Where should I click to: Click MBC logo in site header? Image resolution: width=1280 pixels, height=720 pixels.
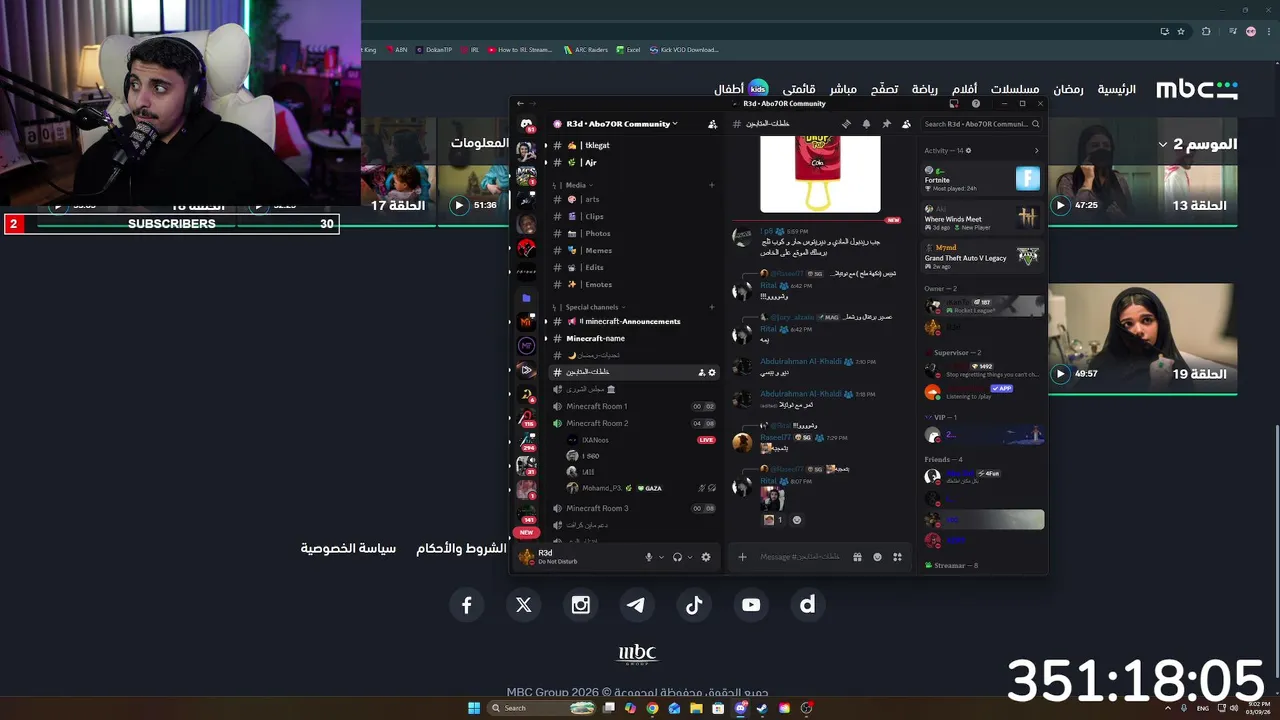[1197, 89]
